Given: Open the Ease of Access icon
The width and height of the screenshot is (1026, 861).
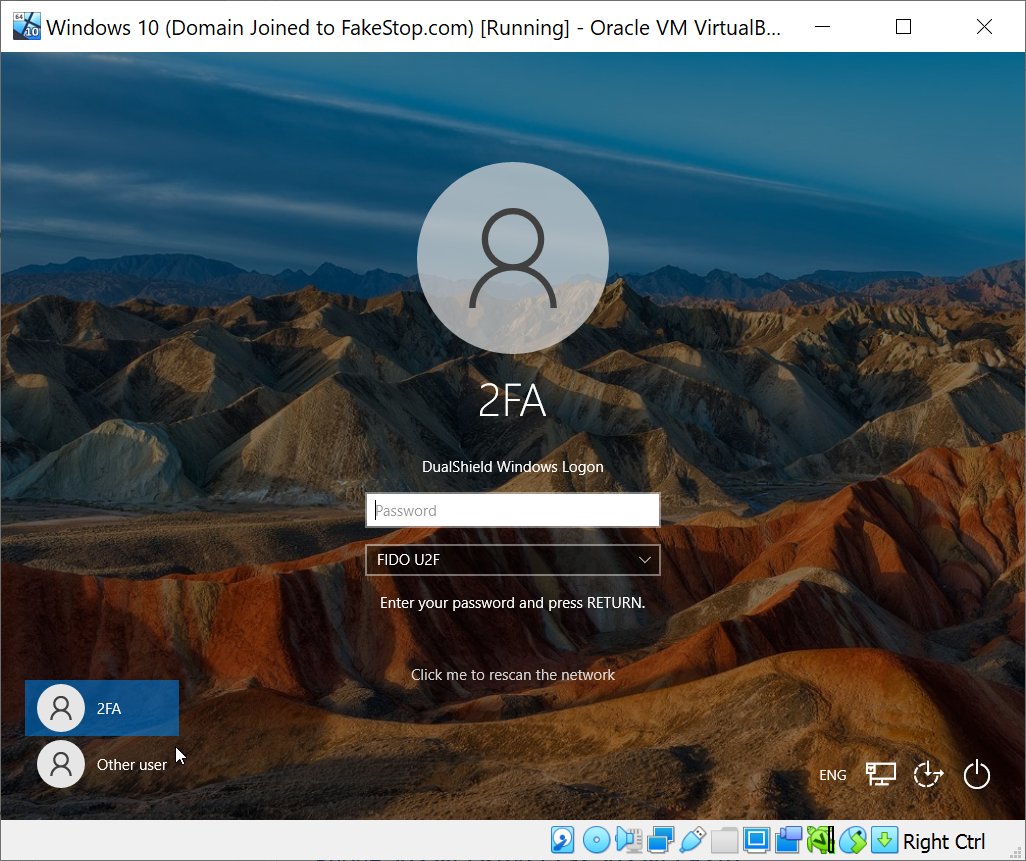Looking at the screenshot, I should pos(929,774).
